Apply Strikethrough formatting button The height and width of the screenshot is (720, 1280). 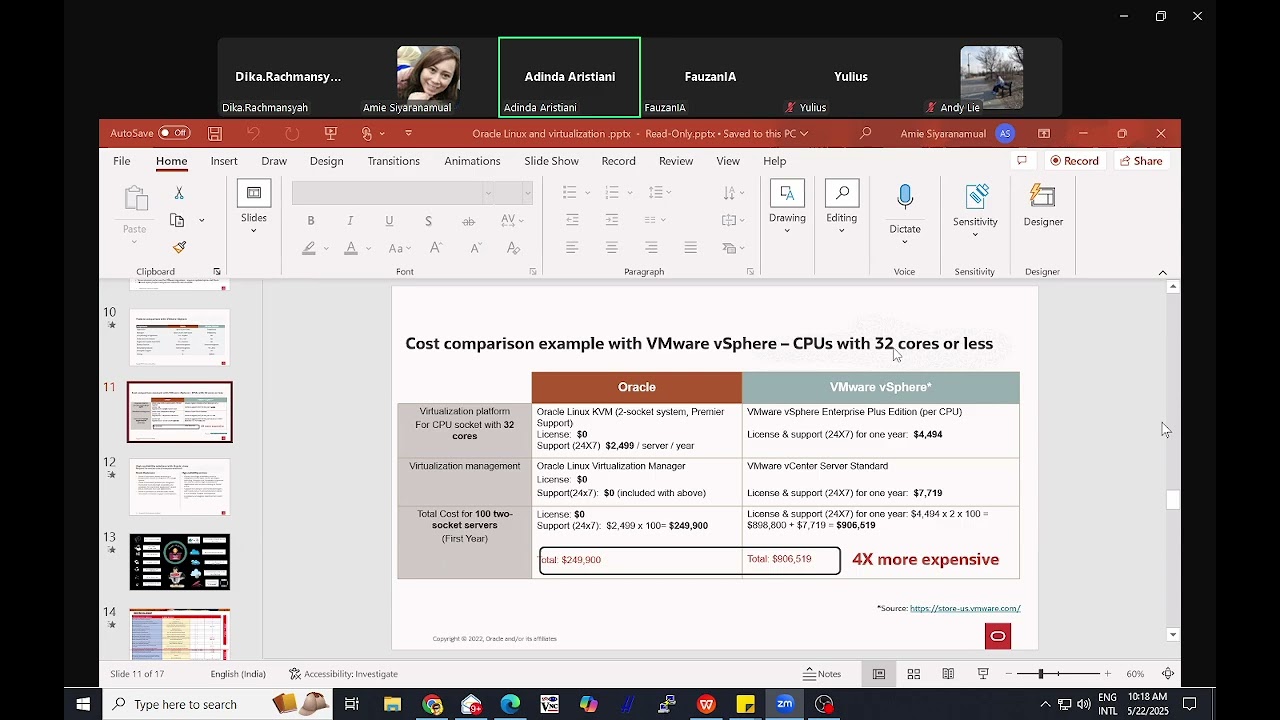[468, 220]
